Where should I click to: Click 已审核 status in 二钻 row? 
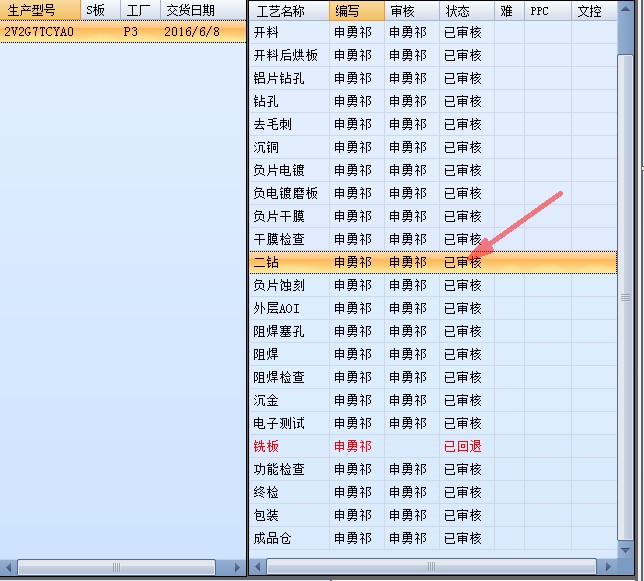[x=467, y=262]
